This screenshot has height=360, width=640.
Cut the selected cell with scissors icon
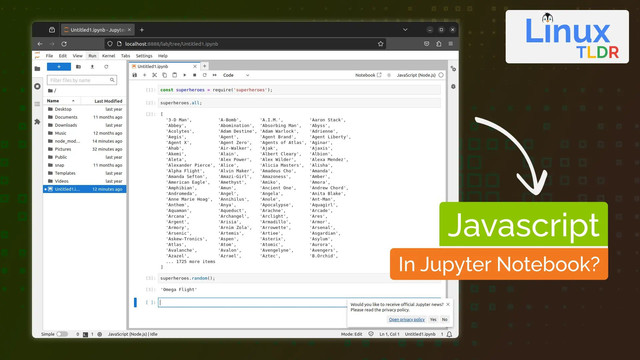click(154, 75)
